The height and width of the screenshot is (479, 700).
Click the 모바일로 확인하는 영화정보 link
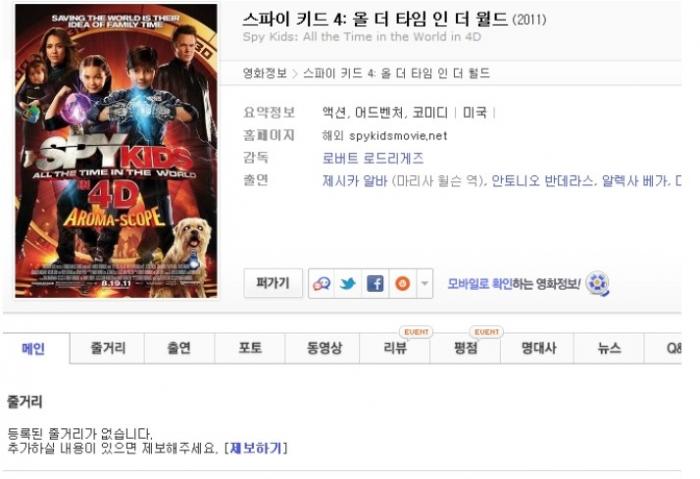513,283
